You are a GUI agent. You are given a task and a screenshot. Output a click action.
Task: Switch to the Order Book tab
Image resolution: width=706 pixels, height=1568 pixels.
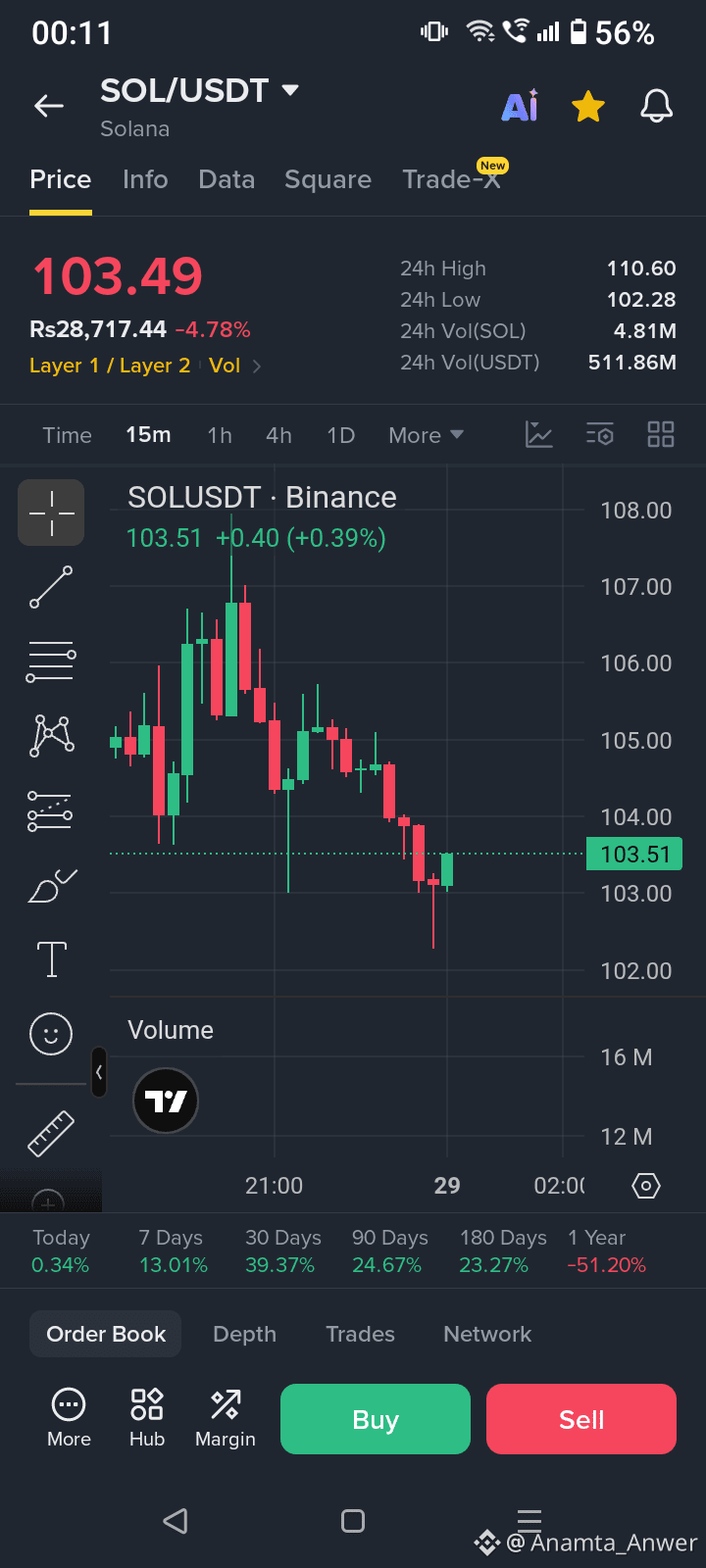tap(106, 1334)
